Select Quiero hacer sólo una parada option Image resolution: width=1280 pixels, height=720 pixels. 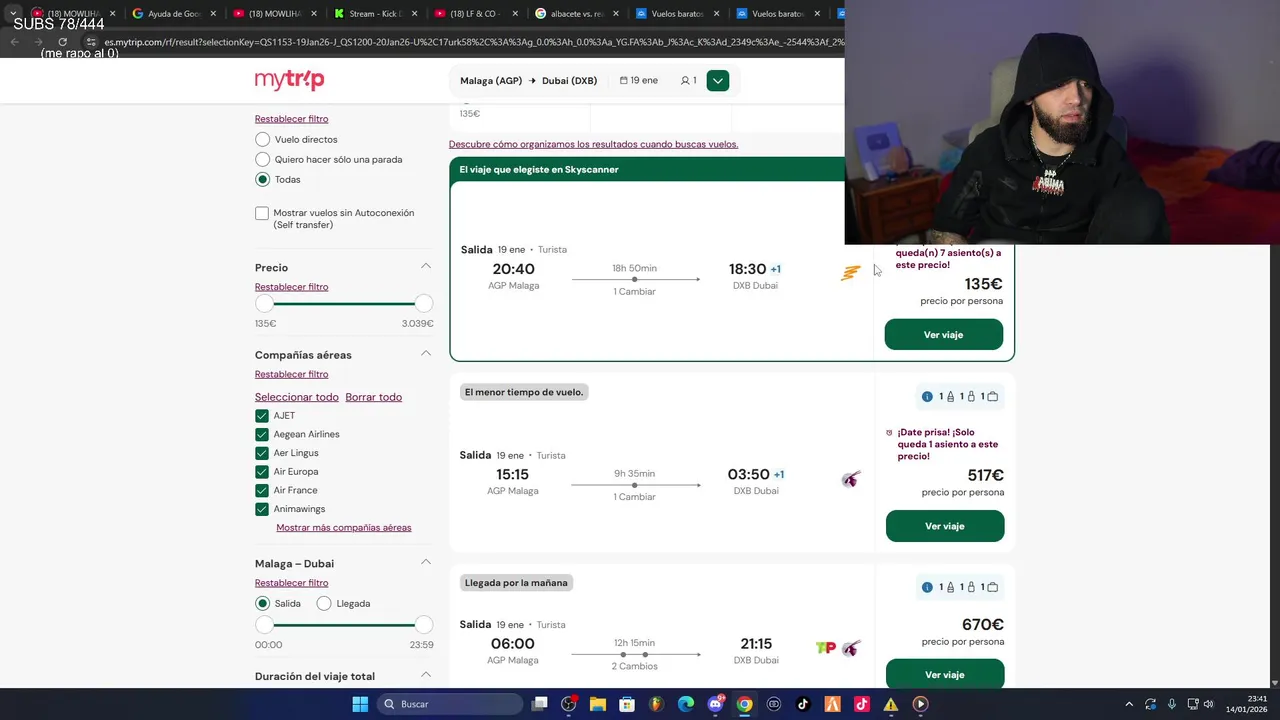pyautogui.click(x=262, y=160)
